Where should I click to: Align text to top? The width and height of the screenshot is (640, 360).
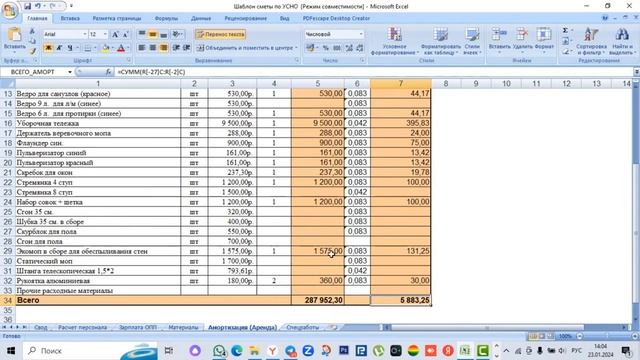[142, 34]
